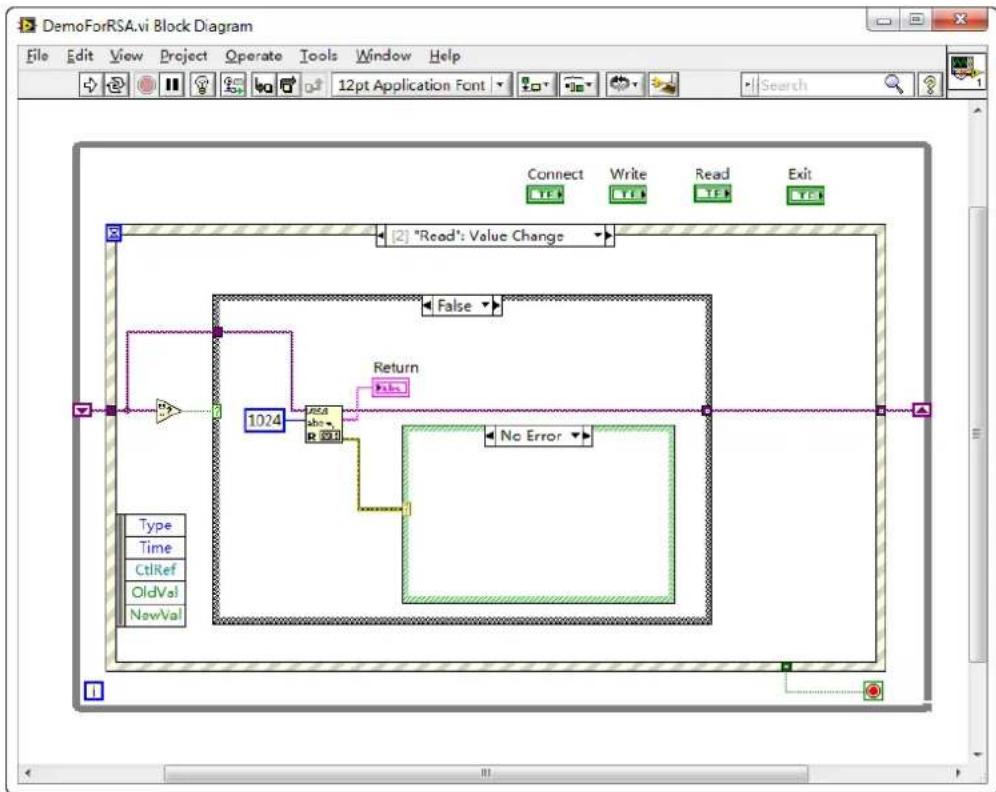Screen dimensions: 996x792
Task: Click event structure timeout terminal
Action: pos(113,233)
